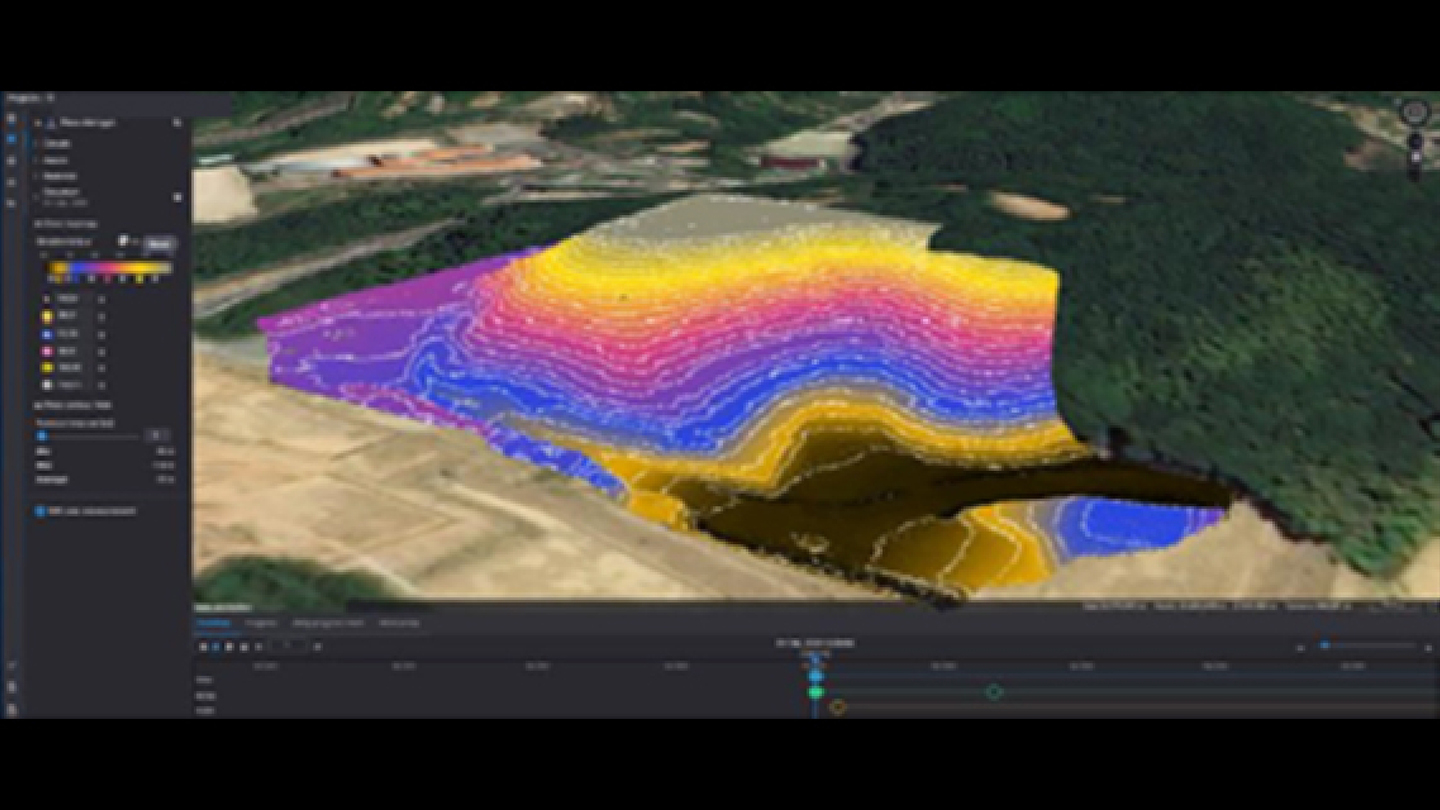Select the green diamond keyframe on the timeline
This screenshot has width=1440, height=810.
coord(993,692)
